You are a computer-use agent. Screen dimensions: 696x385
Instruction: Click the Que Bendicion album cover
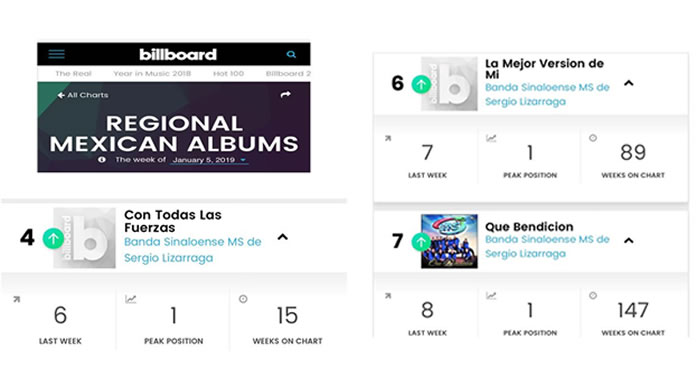pos(449,241)
